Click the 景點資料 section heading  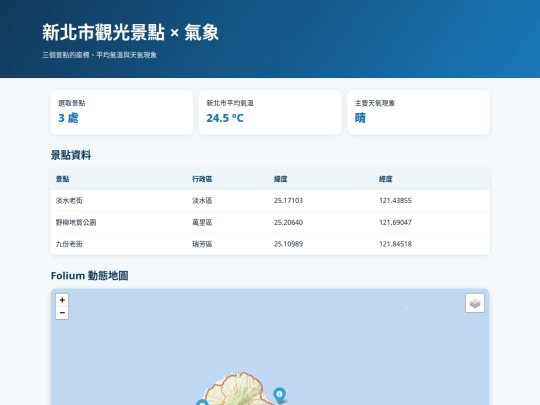71,155
